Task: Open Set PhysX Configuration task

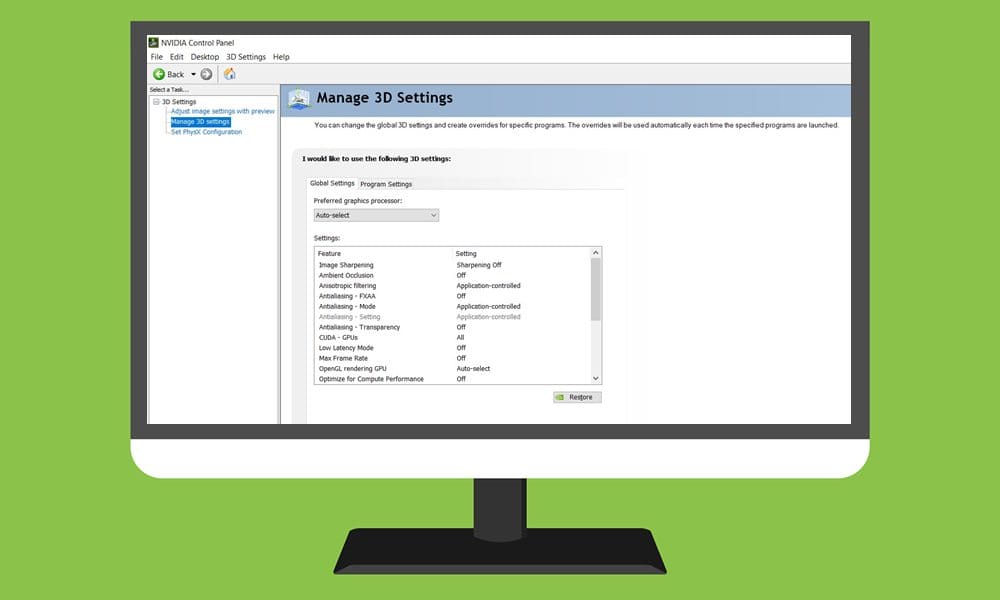Action: point(207,132)
